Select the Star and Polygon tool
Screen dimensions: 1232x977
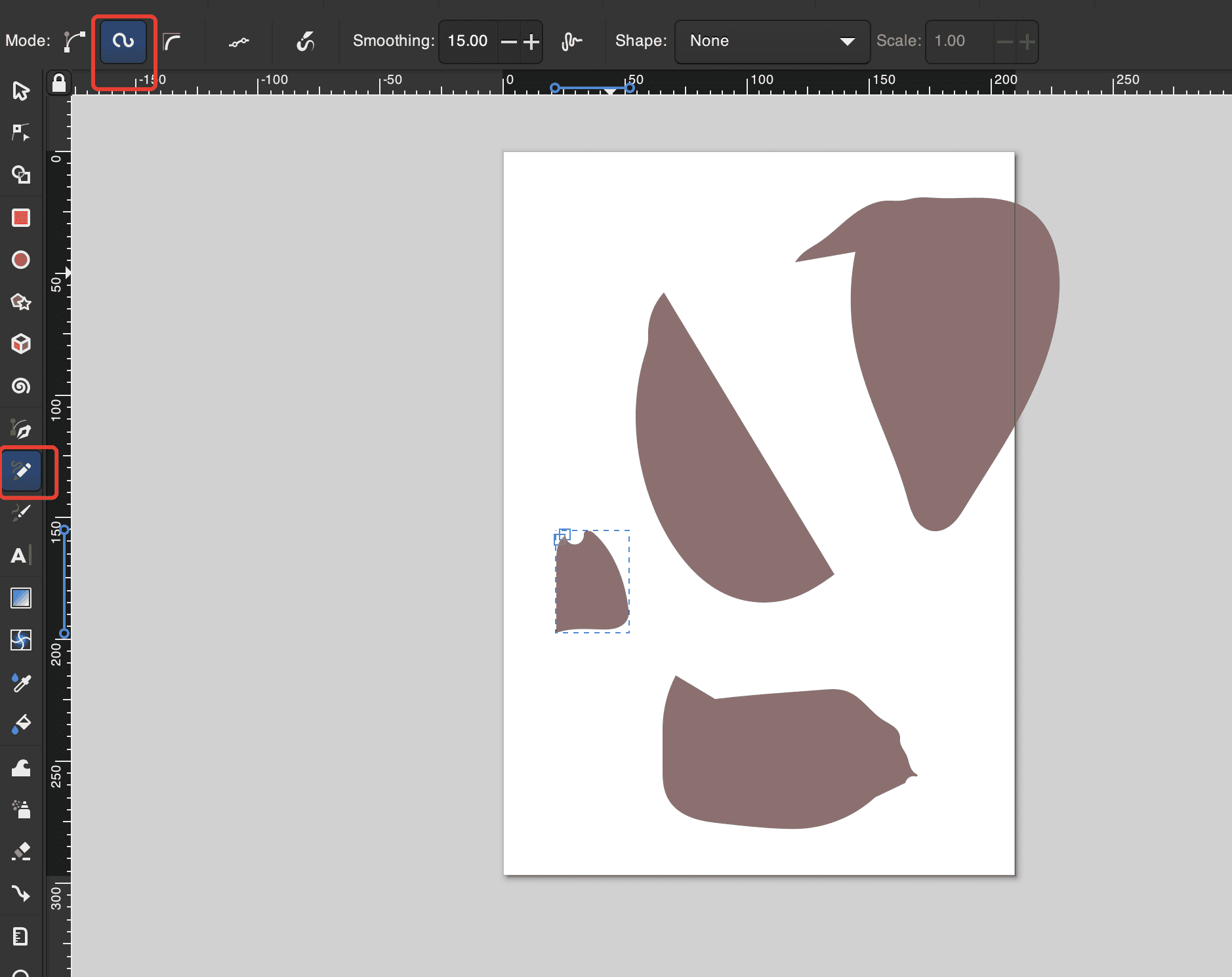pos(21,302)
